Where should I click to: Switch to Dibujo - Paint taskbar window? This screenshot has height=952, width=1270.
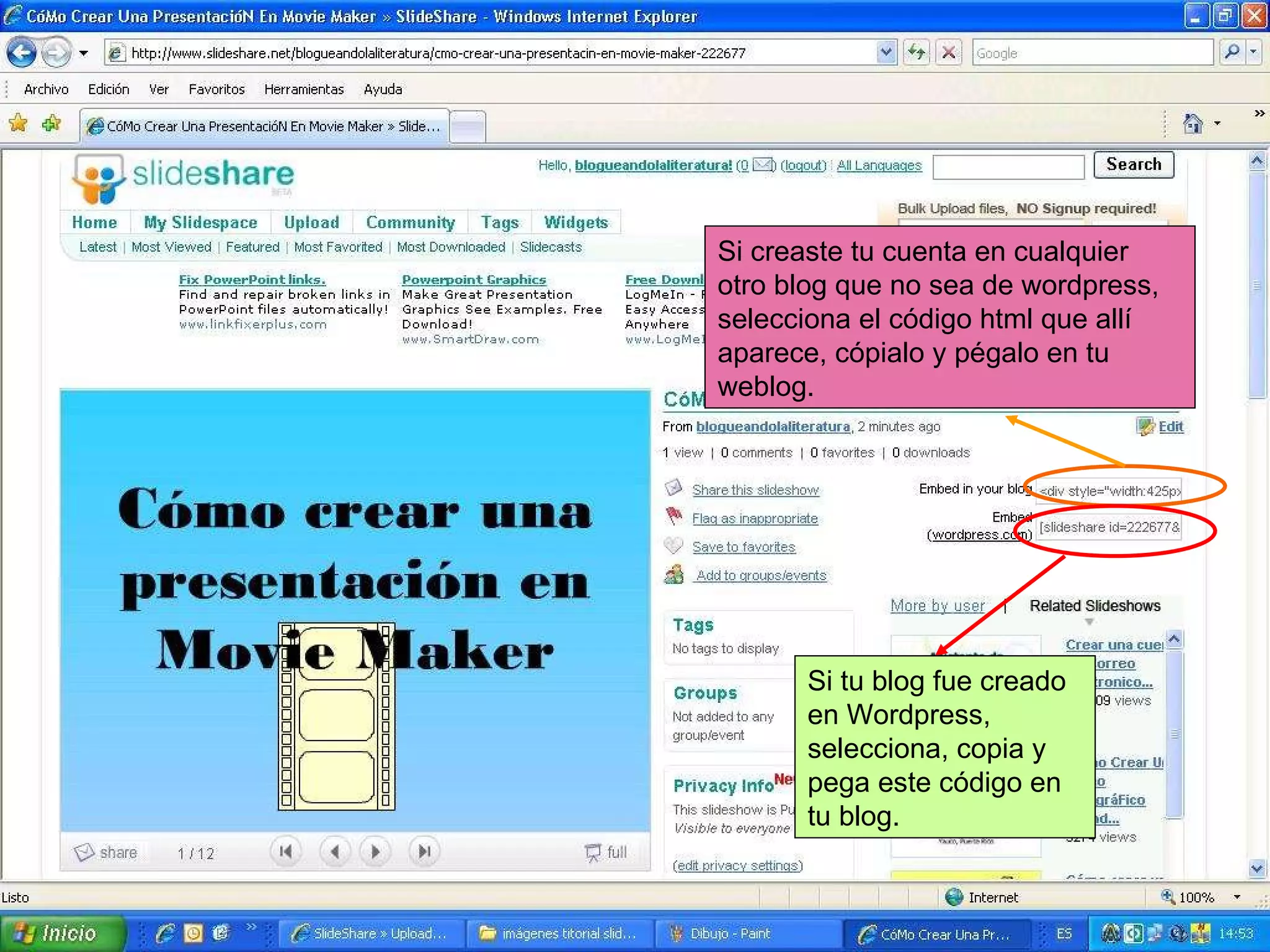pyautogui.click(x=748, y=933)
